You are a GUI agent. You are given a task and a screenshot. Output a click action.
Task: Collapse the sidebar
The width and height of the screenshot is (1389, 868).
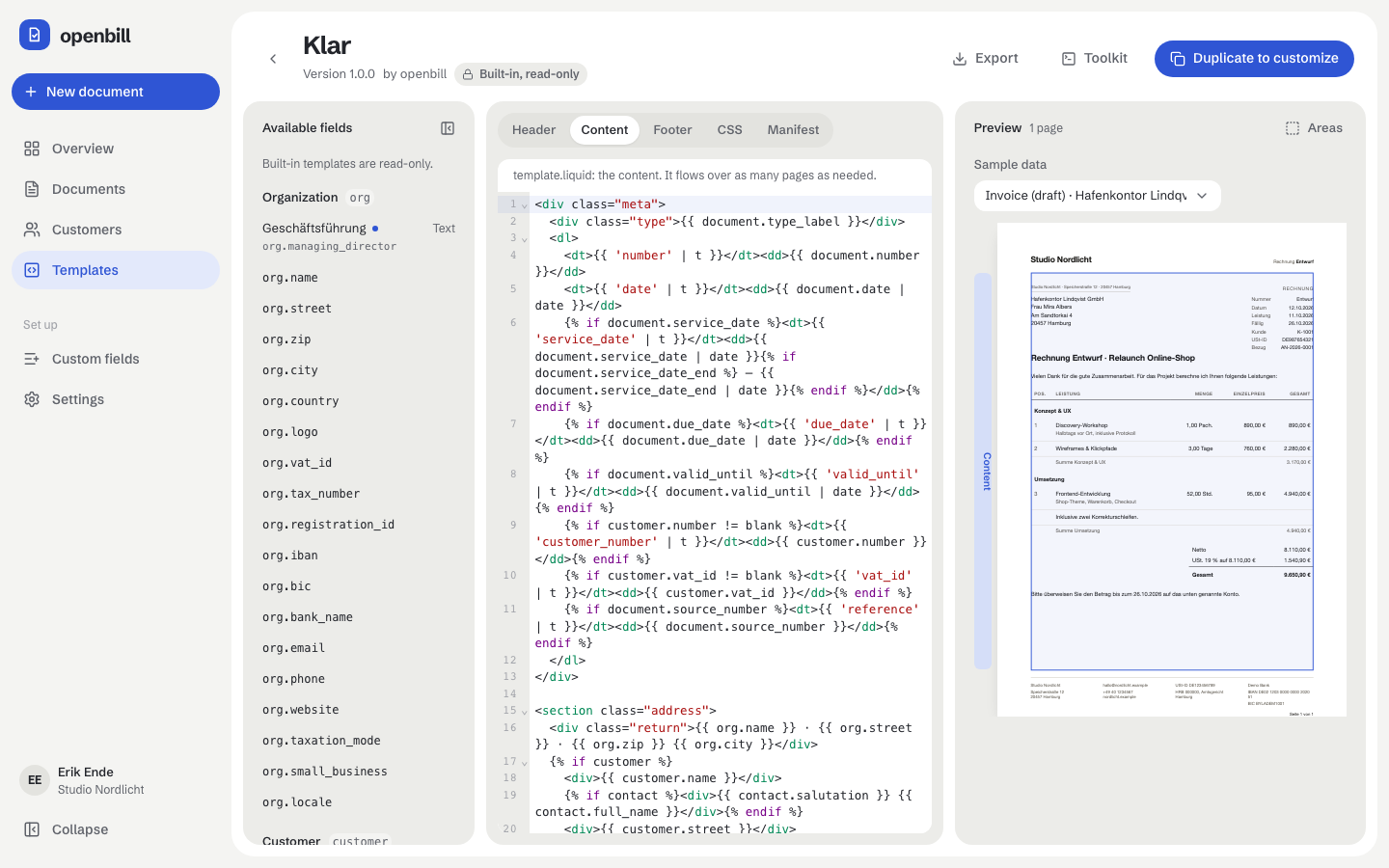(x=116, y=829)
